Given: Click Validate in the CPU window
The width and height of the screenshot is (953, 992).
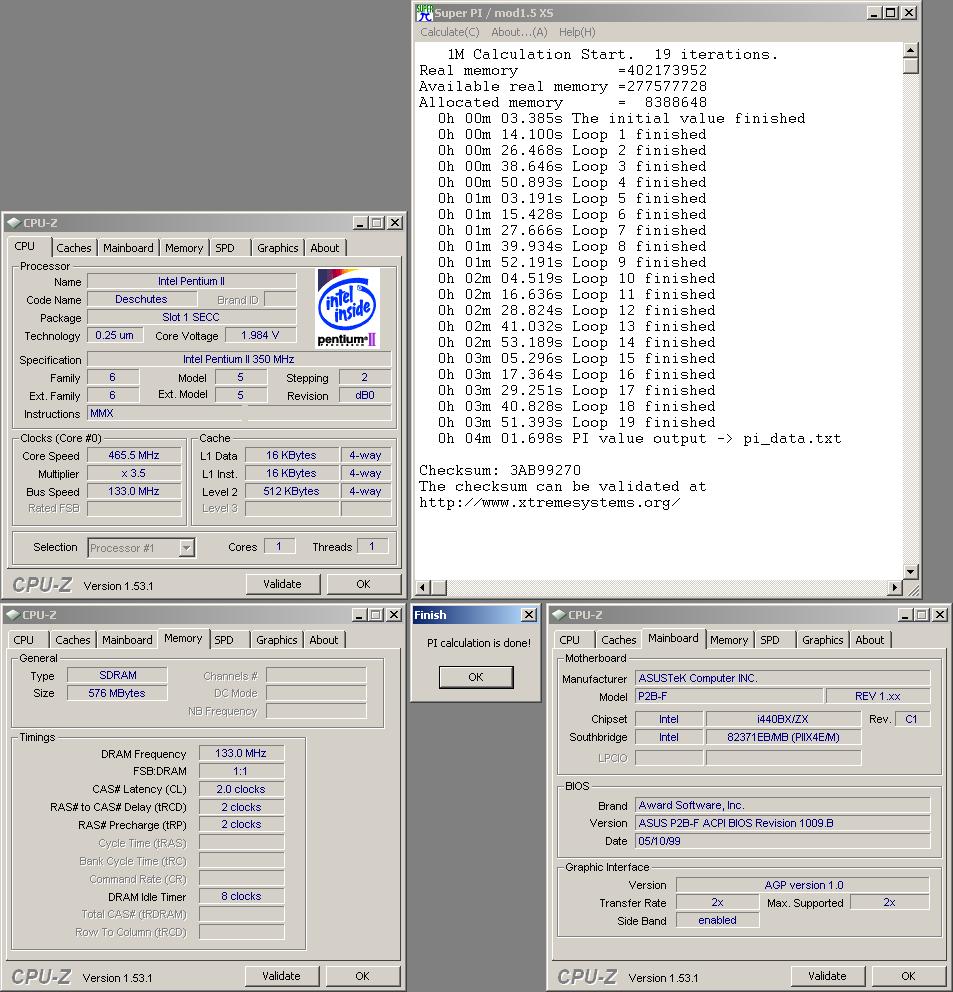Looking at the screenshot, I should 282,584.
